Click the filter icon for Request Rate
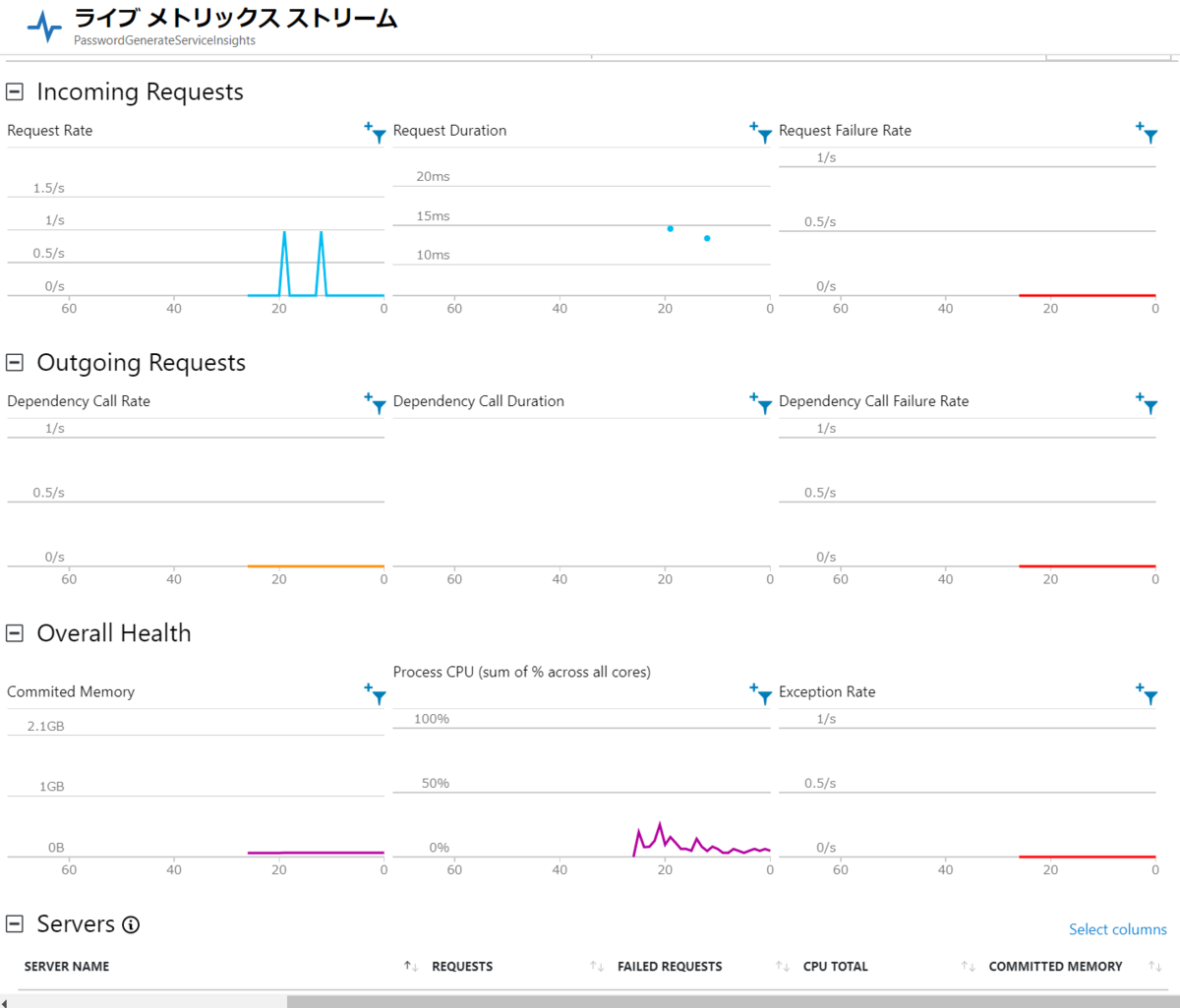Image resolution: width=1180 pixels, height=1008 pixels. pos(376,133)
